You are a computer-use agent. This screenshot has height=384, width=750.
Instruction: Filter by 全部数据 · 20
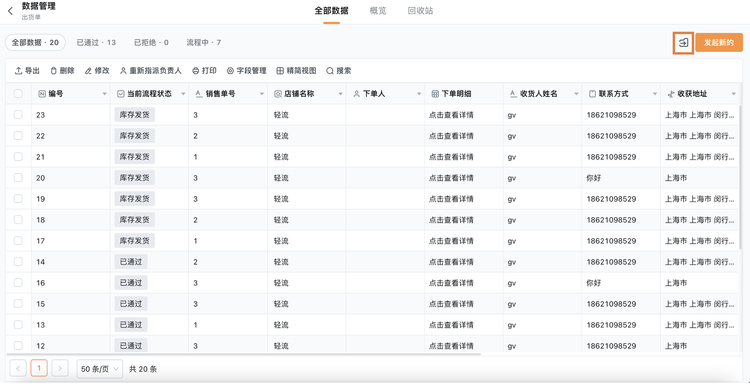click(35, 43)
